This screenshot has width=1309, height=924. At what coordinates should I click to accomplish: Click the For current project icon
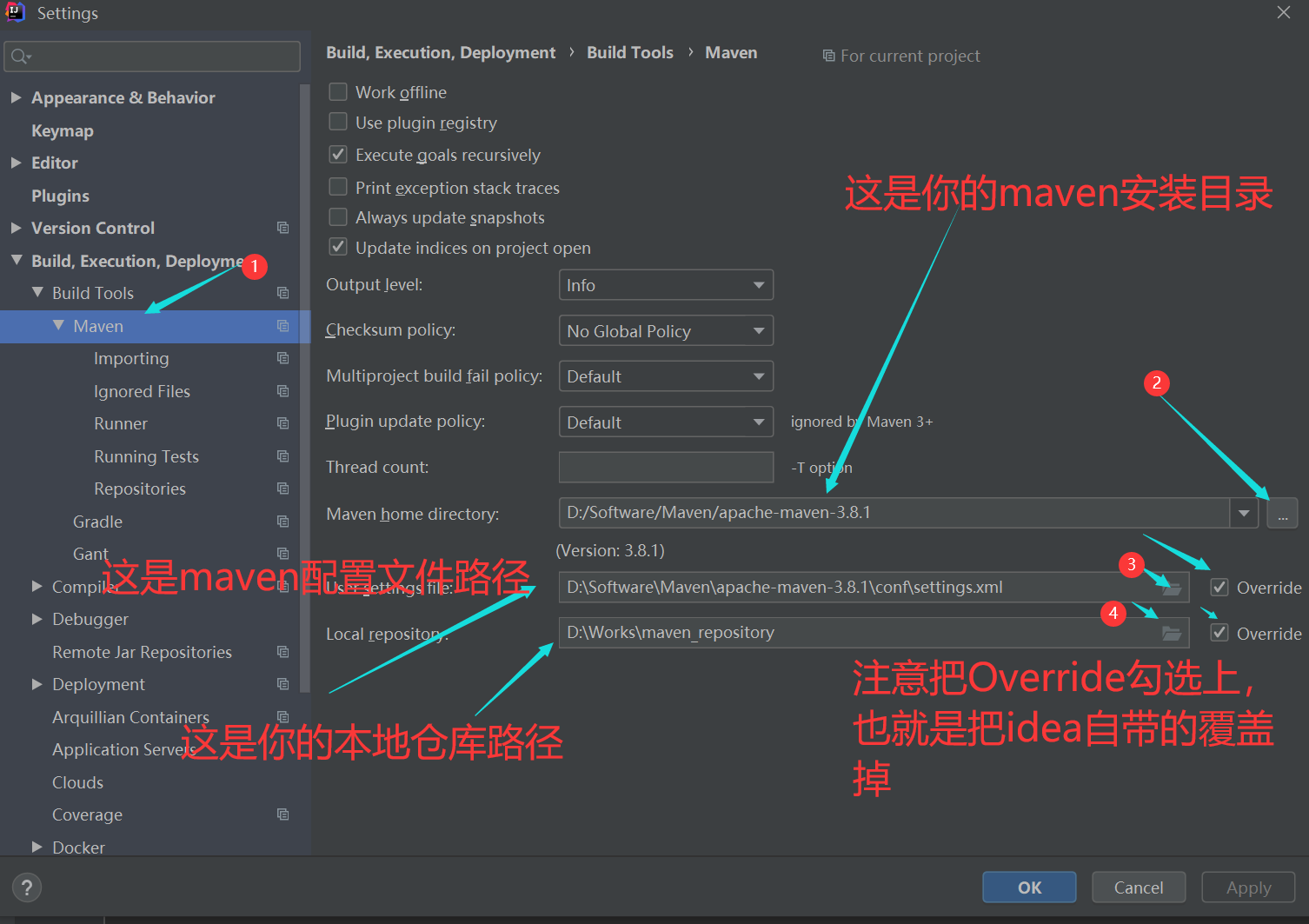828,56
